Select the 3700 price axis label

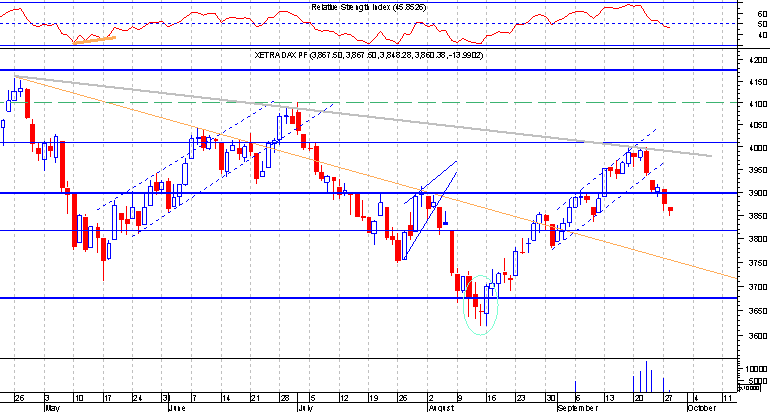coord(758,287)
